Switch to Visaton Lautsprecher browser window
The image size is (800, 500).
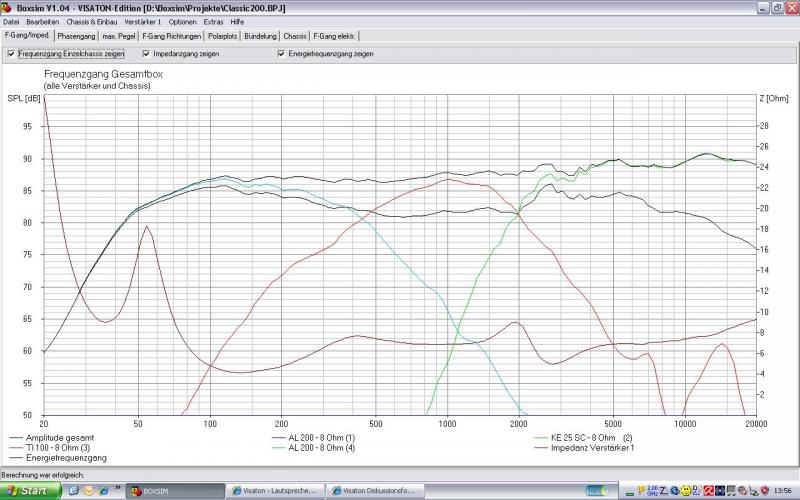click(x=275, y=491)
